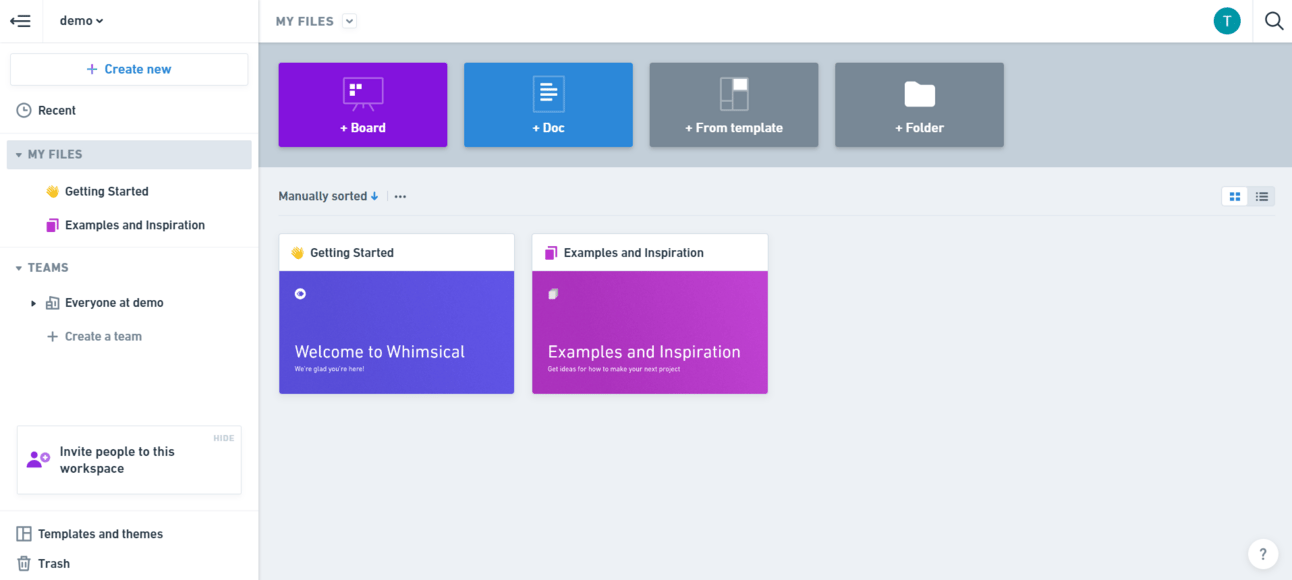Open the Welcome to Whimsical thumbnail
Image resolution: width=1292 pixels, height=580 pixels.
396,332
